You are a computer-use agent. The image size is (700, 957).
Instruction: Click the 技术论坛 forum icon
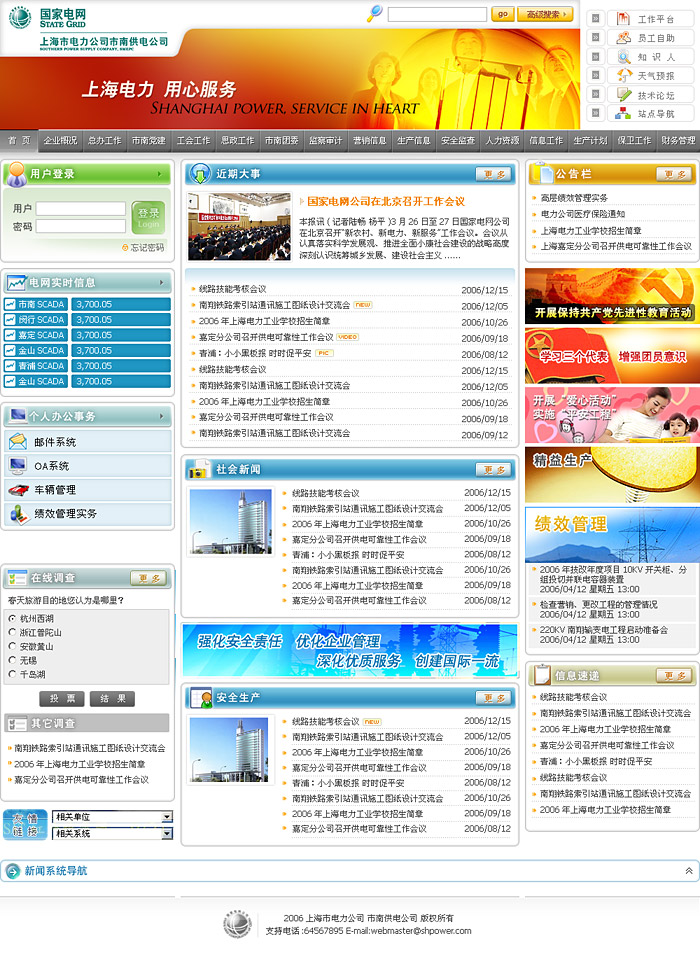tap(623, 95)
